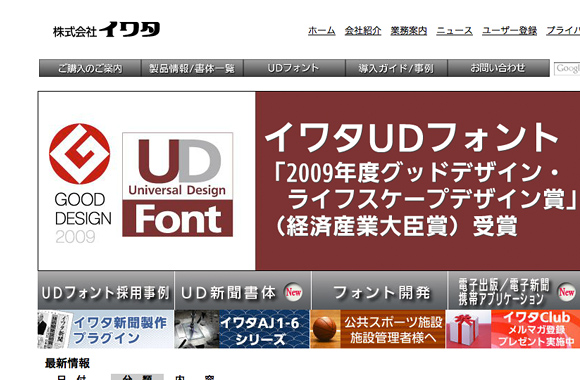Viewport: 580px width, 380px height.
Task: Open the ホーム link
Action: point(321,31)
